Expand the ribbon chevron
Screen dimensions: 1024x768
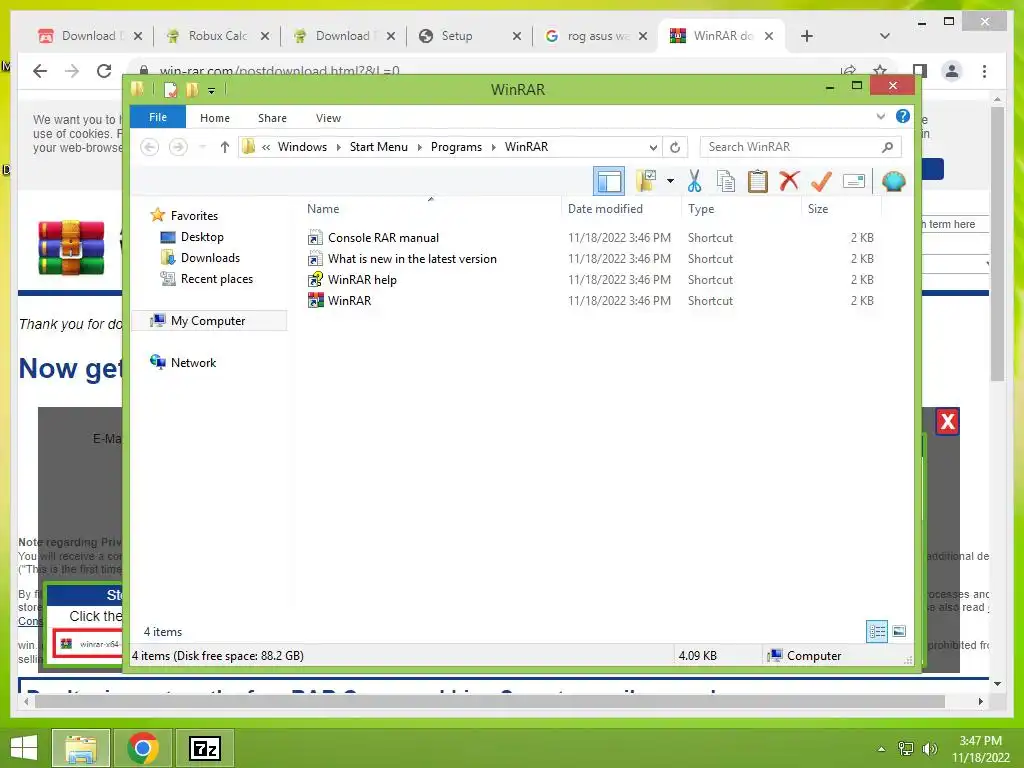click(x=880, y=117)
